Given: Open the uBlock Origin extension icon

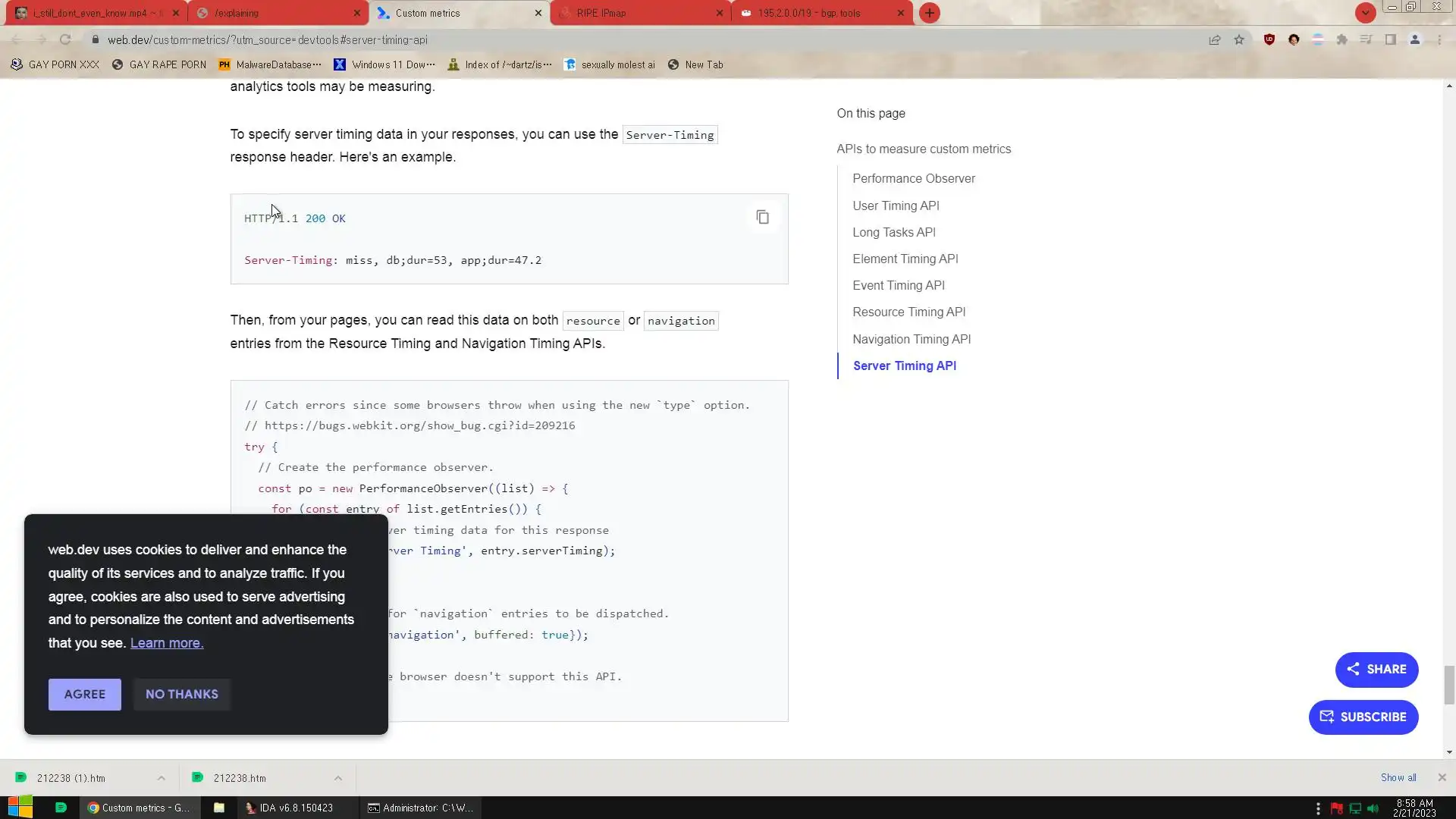Looking at the screenshot, I should click(x=1269, y=39).
